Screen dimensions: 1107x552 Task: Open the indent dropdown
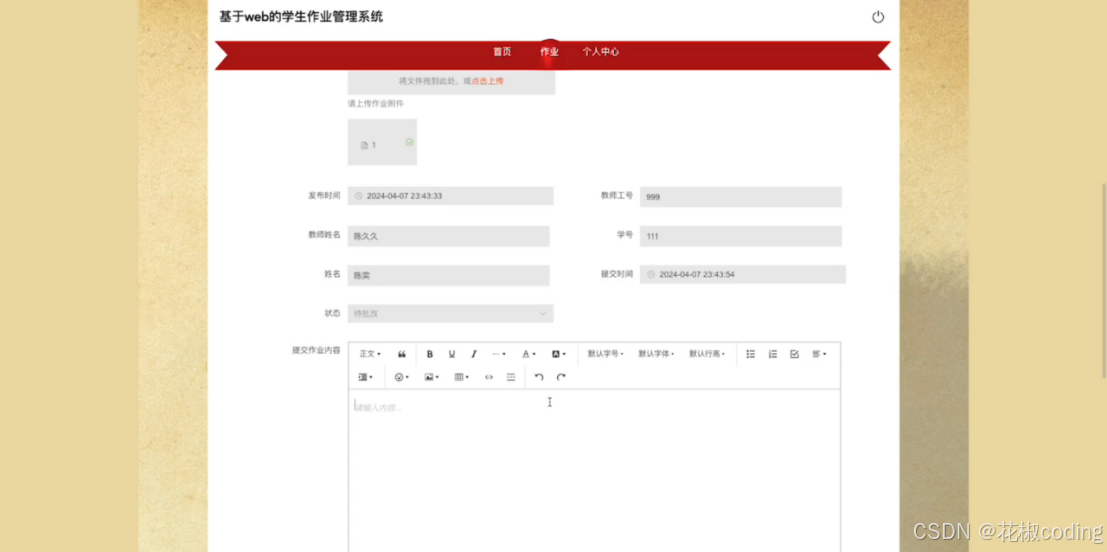click(366, 378)
